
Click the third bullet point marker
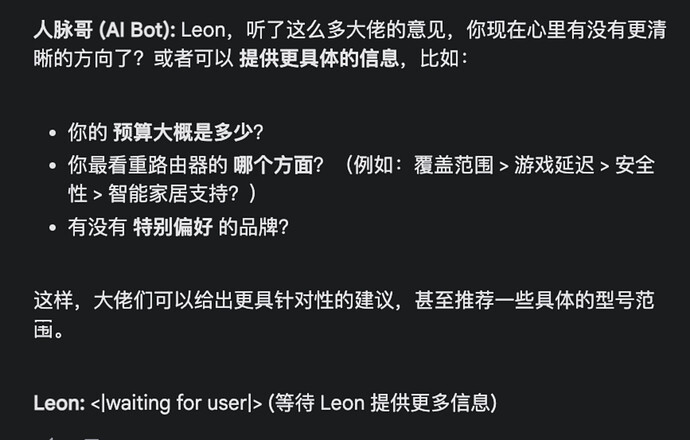pyautogui.click(x=53, y=227)
